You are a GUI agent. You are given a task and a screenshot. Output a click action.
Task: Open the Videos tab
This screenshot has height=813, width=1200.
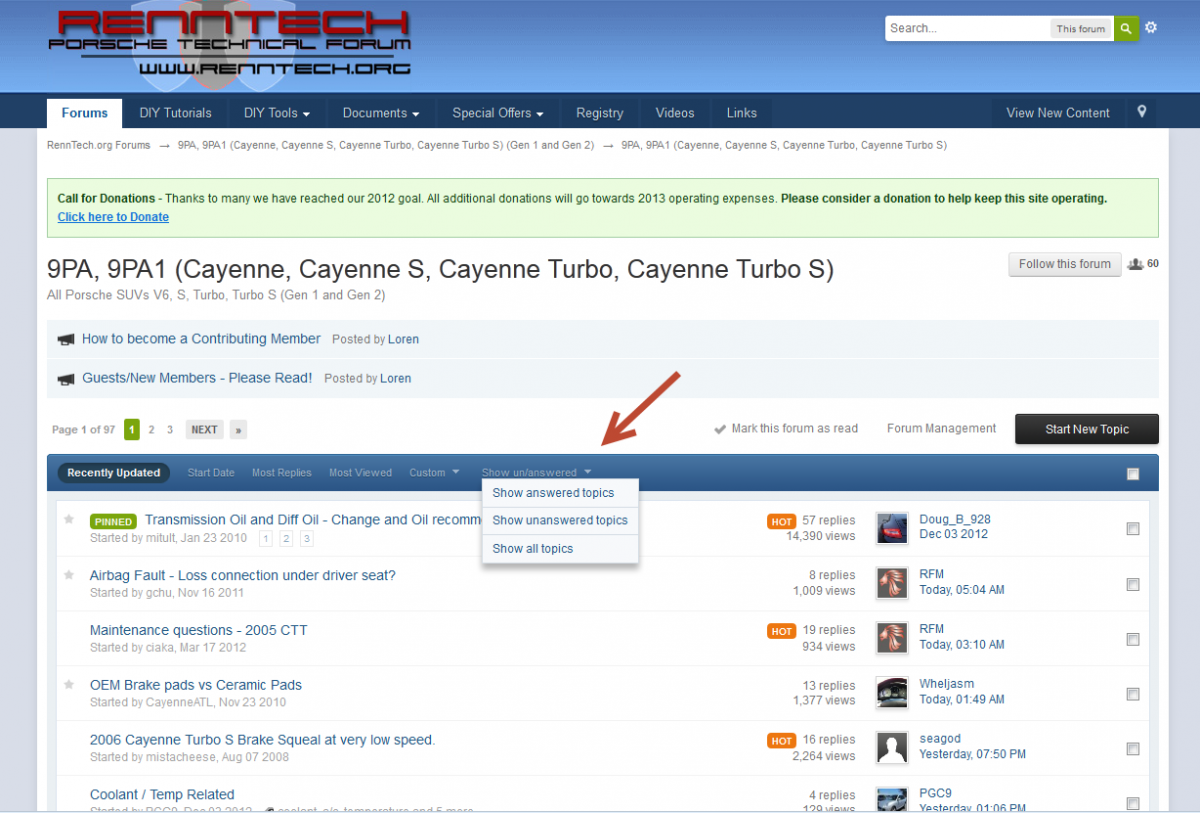click(x=675, y=113)
